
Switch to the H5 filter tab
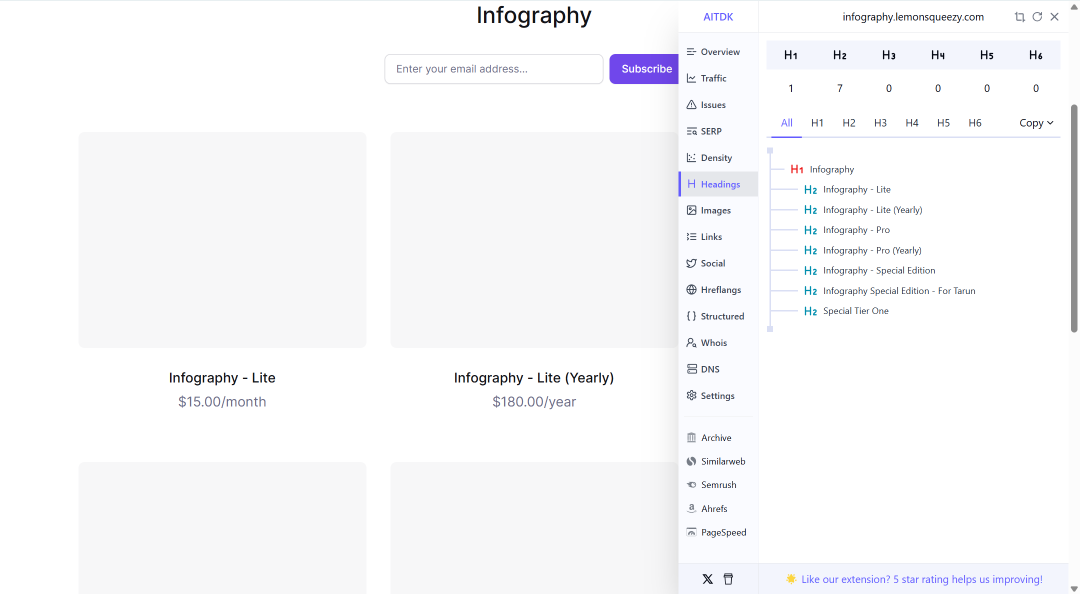pos(943,123)
